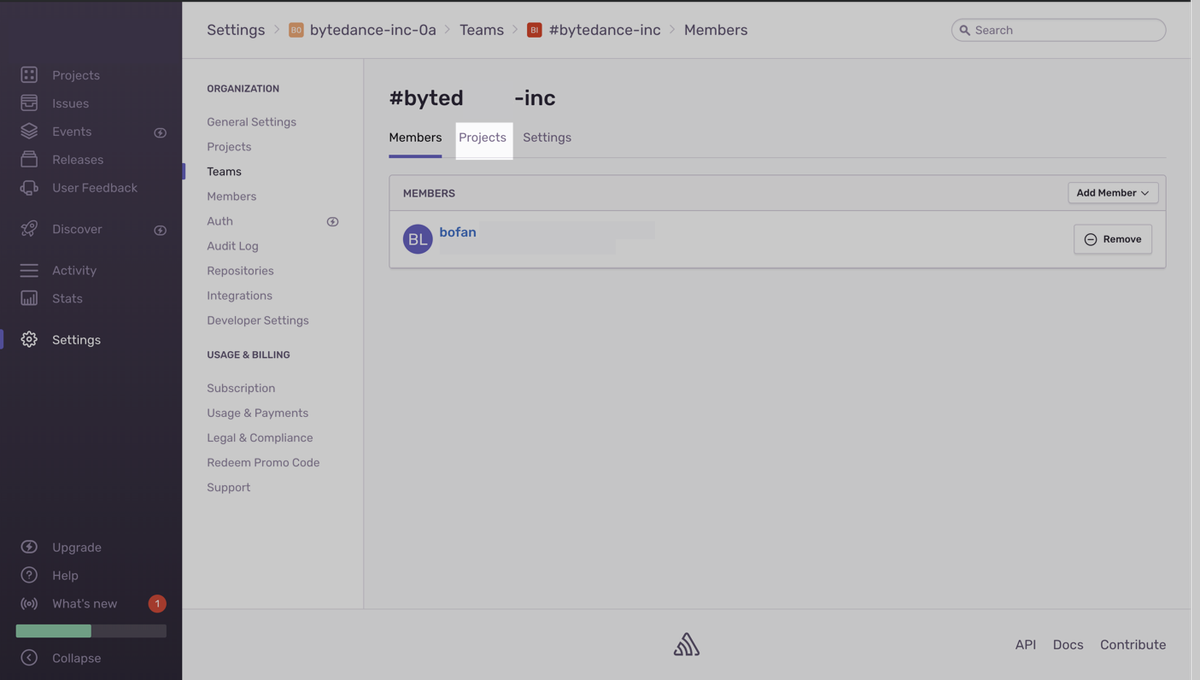Click Members at the end of breadcrumb
This screenshot has height=680, width=1200.
click(x=716, y=30)
